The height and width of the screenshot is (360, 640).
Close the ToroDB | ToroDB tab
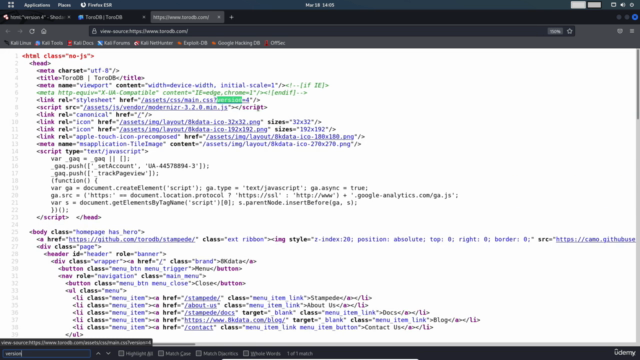(144, 17)
